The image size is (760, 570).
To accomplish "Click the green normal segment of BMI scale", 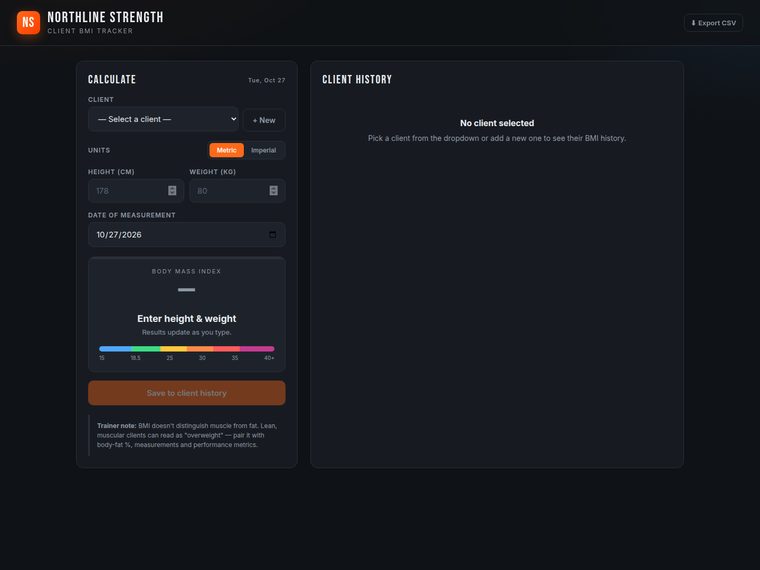I will click(x=145, y=348).
